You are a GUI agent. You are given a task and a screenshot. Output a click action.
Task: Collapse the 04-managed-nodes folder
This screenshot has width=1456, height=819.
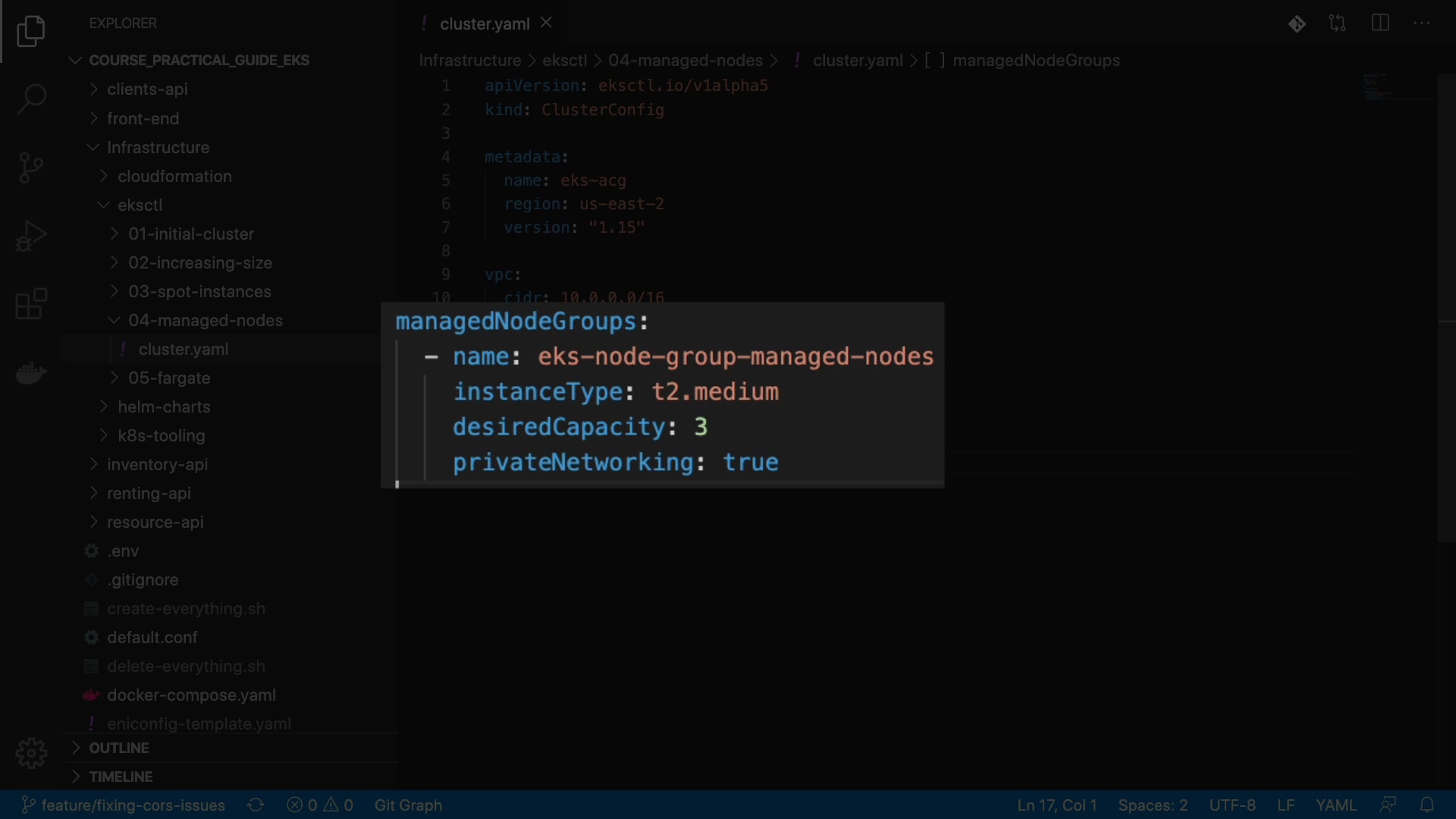(205, 320)
